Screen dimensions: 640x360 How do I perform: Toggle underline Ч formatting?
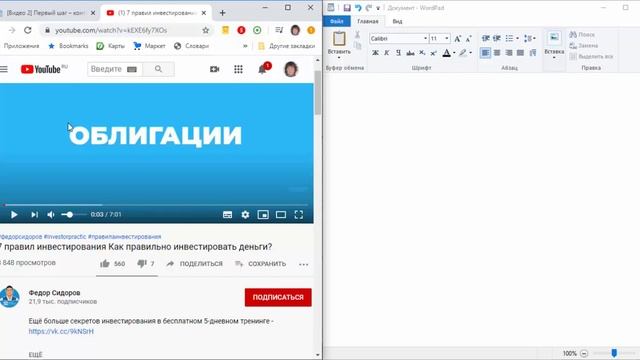[398, 53]
